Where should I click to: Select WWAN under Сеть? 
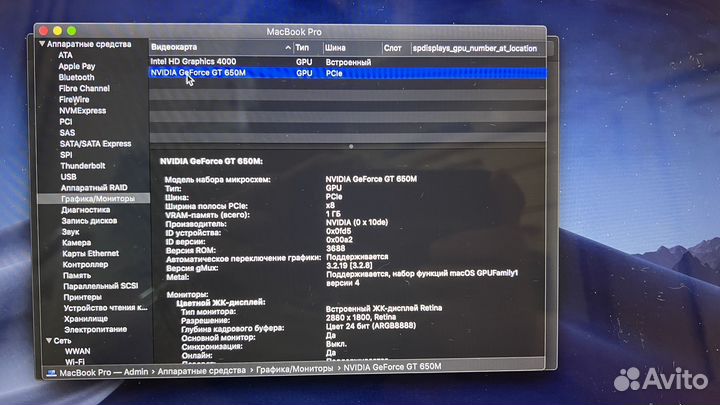pos(78,351)
